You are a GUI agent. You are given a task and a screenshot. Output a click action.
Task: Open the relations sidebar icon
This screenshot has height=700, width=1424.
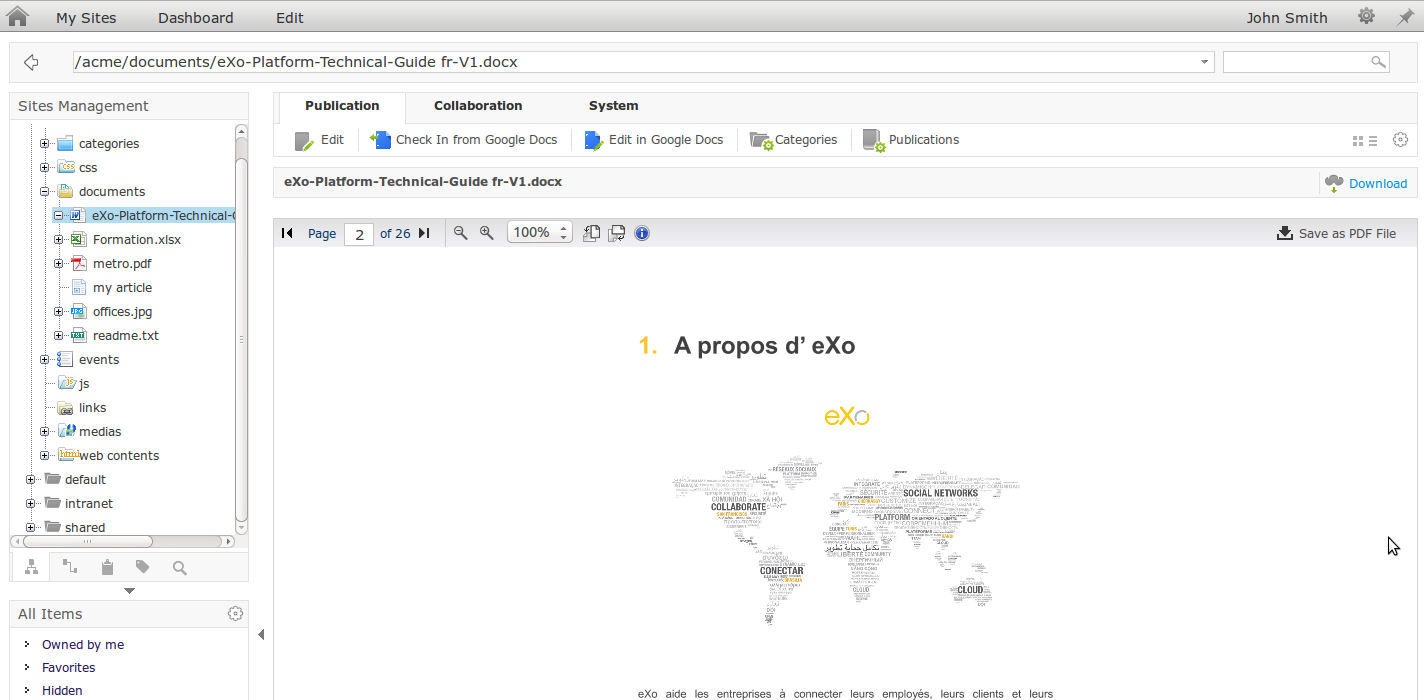point(69,567)
